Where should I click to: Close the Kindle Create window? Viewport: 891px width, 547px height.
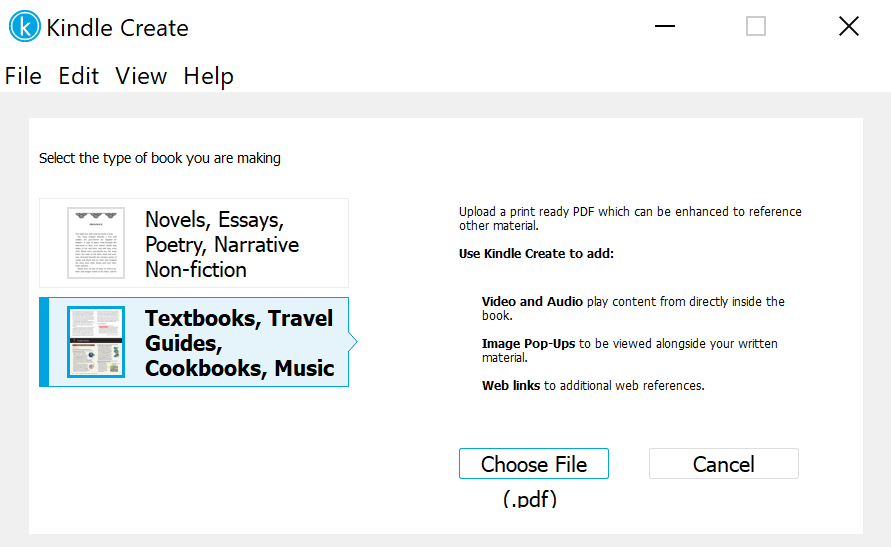[x=849, y=26]
